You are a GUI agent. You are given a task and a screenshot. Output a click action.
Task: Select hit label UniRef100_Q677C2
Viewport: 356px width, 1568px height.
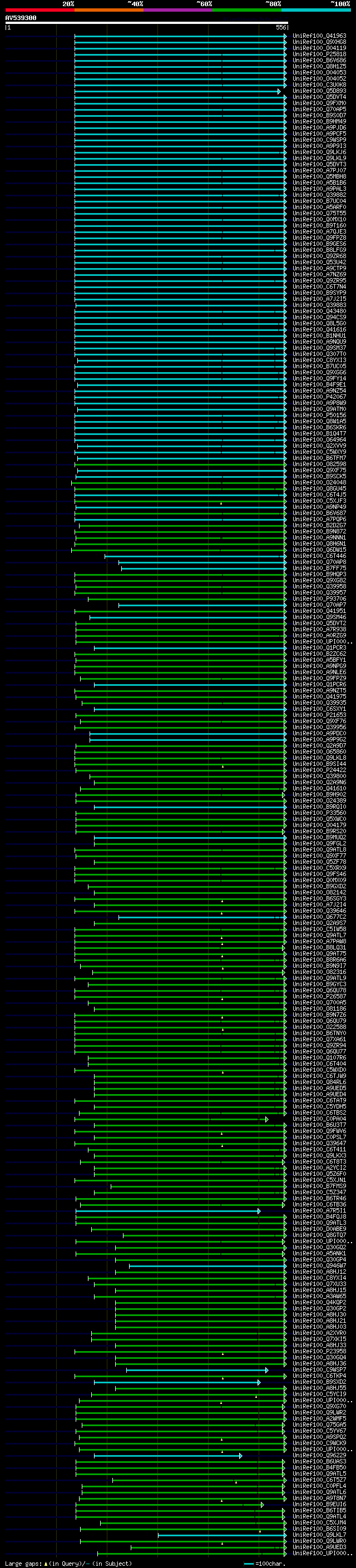[x=319, y=917]
